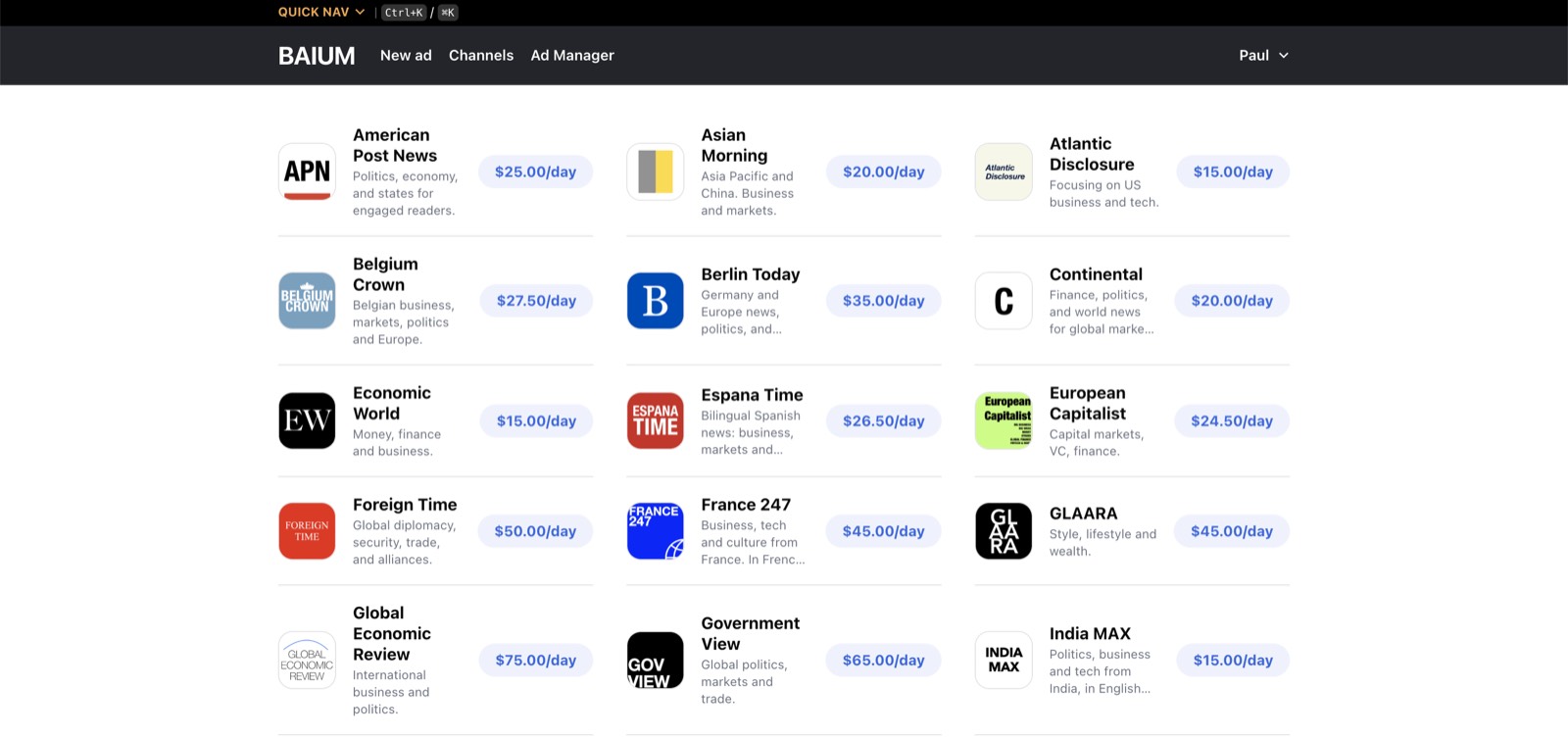
Task: Select Government View $65.00/day price
Action: click(884, 661)
